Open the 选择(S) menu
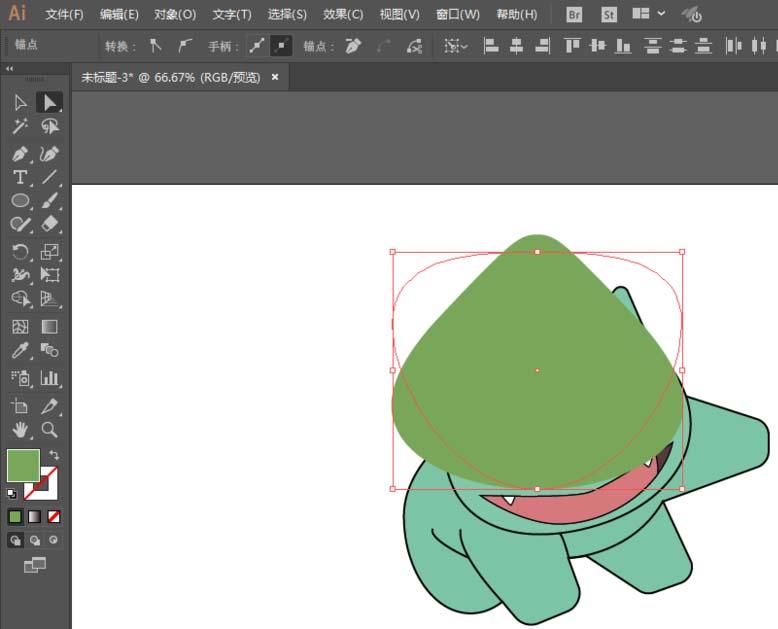The width and height of the screenshot is (778, 629). pyautogui.click(x=287, y=14)
